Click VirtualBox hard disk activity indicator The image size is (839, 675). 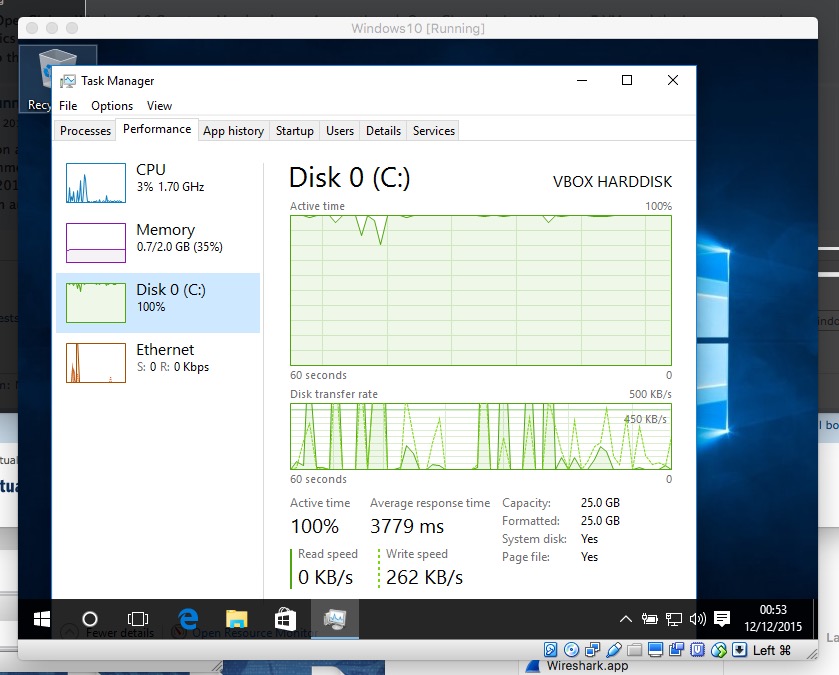tap(550, 650)
